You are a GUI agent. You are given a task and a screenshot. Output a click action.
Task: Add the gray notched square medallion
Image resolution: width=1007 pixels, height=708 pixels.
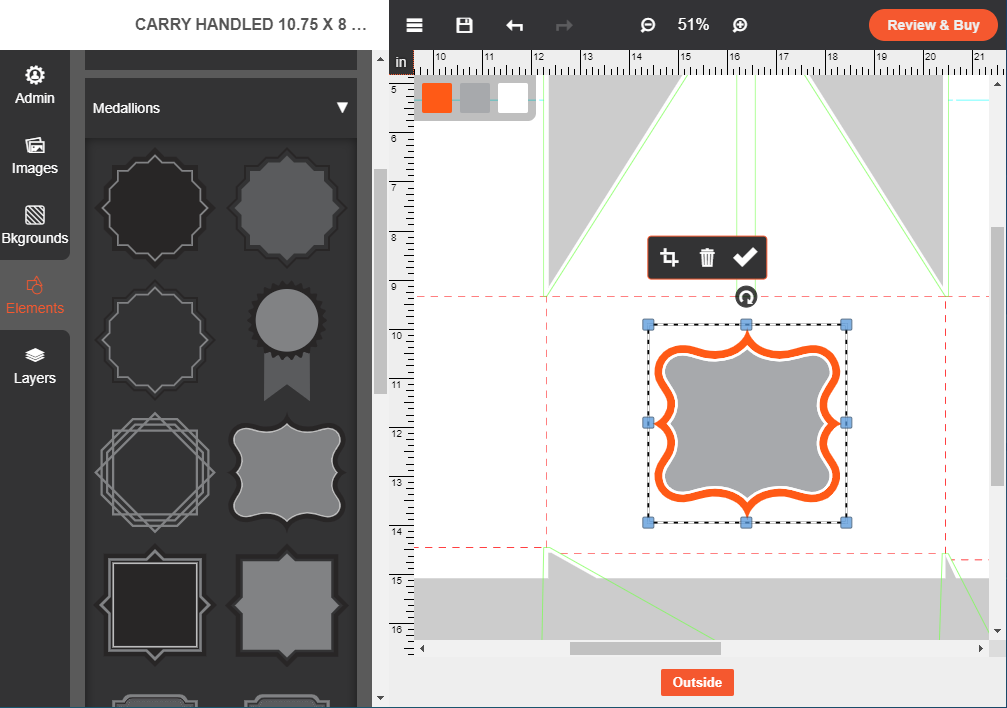(287, 605)
